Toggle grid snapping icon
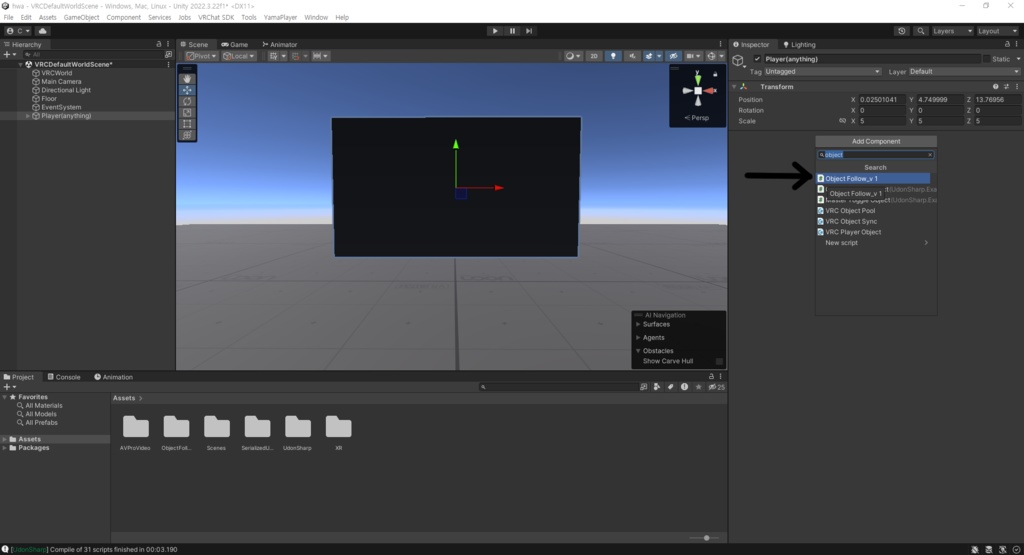The width and height of the screenshot is (1024, 555). tap(298, 56)
